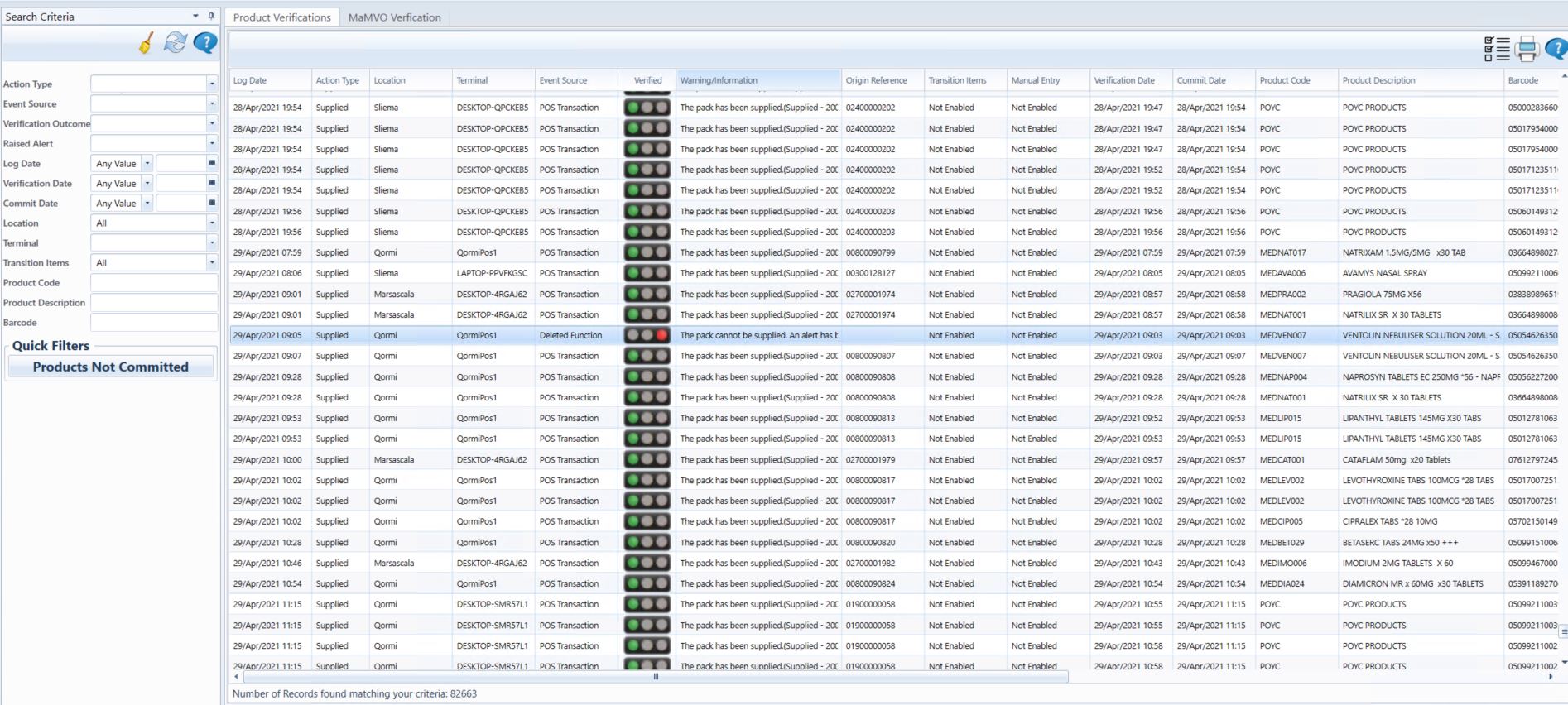
Task: Select the 'Deleted Function' event source cell
Action: click(x=576, y=335)
